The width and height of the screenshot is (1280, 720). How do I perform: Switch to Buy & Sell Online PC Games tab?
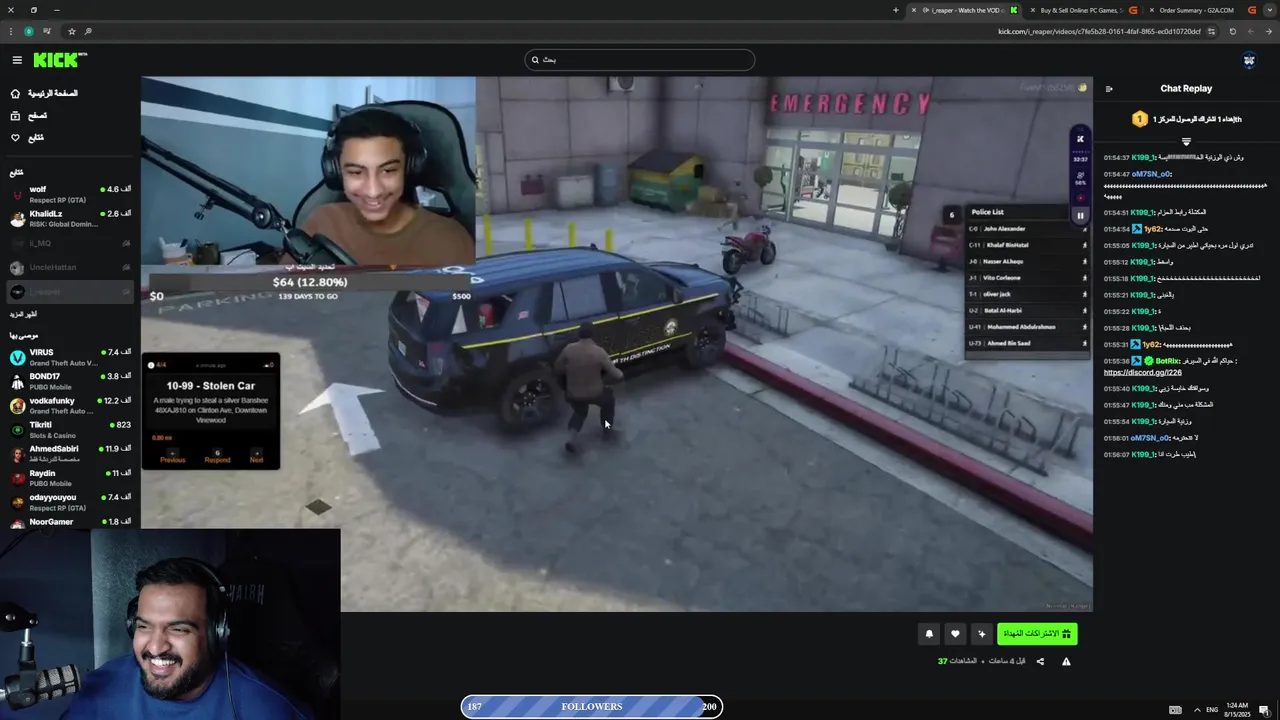point(1083,10)
